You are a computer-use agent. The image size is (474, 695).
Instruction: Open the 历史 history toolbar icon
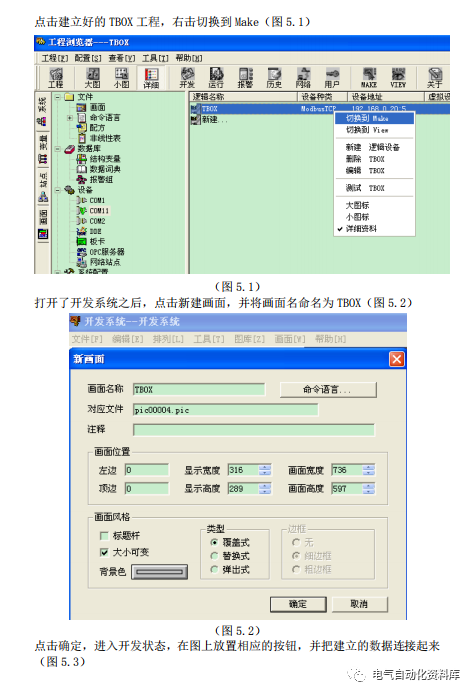coord(274,78)
